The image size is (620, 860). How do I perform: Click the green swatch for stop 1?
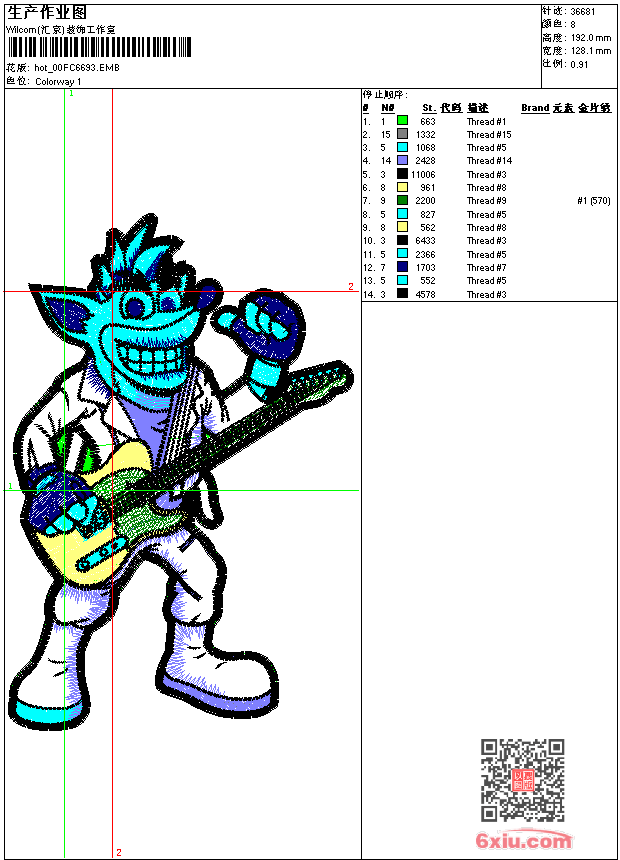402,120
